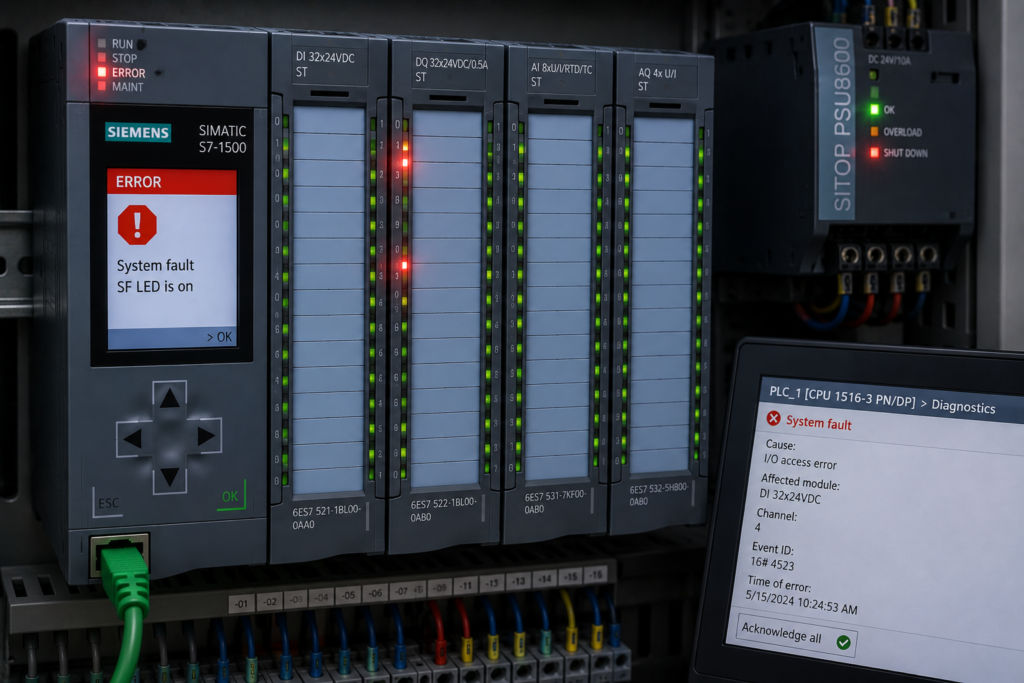This screenshot has width=1024, height=683.
Task: Click the error time '5/15/2024 10:24:53 AM'
Action: click(x=801, y=603)
